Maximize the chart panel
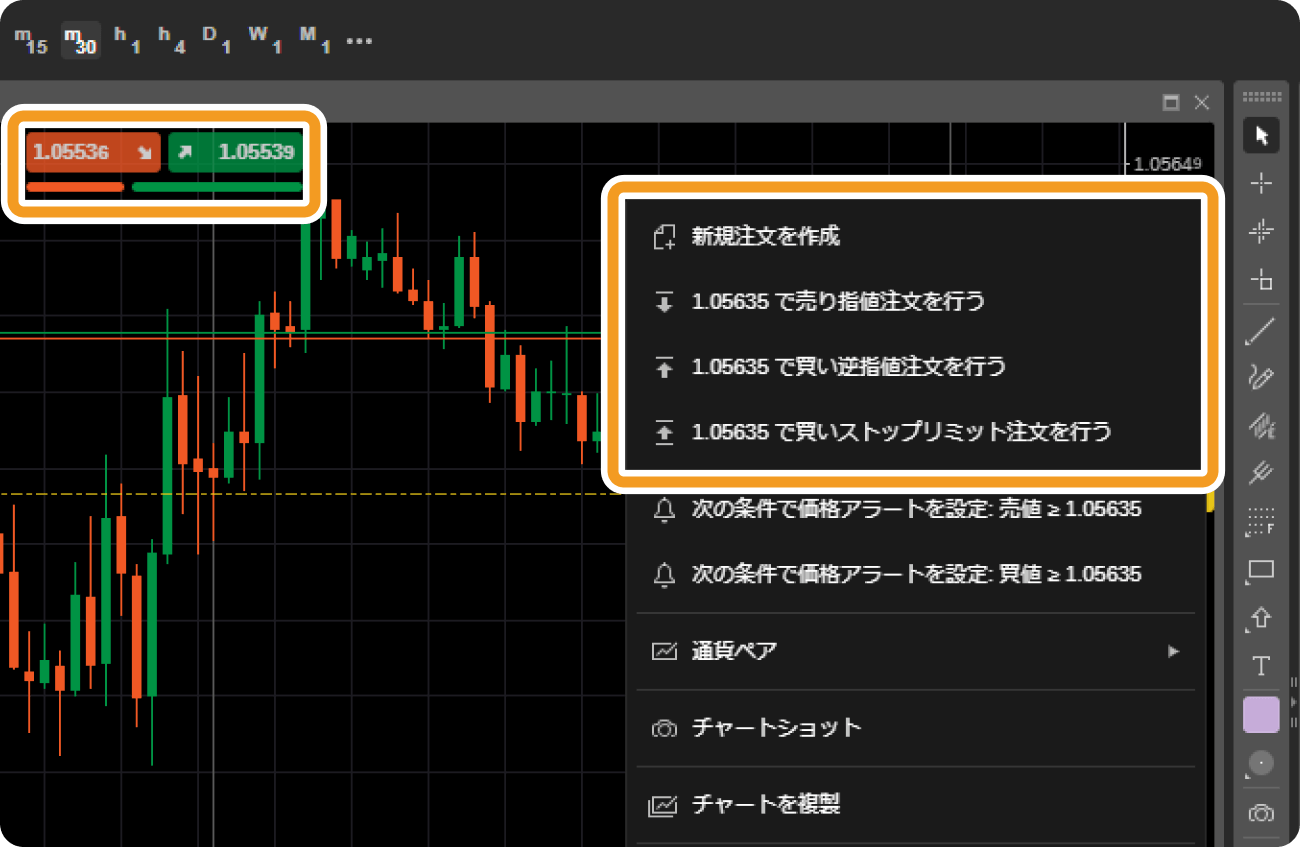Image resolution: width=1300 pixels, height=847 pixels. (x=1171, y=102)
